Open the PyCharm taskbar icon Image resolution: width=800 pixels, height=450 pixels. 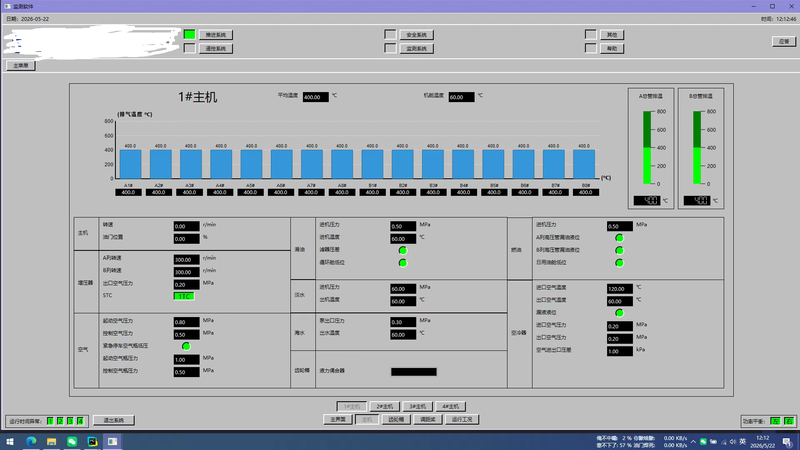pyautogui.click(x=92, y=441)
